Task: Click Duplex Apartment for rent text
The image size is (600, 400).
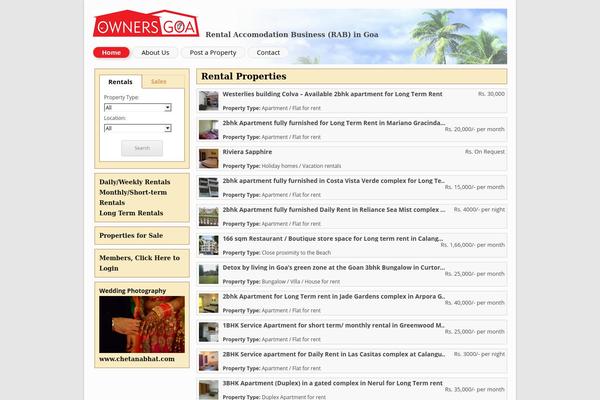Action: [x=294, y=397]
